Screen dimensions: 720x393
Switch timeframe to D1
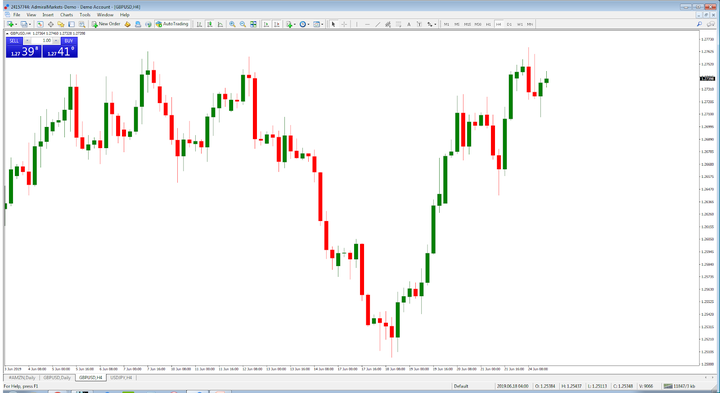point(509,24)
